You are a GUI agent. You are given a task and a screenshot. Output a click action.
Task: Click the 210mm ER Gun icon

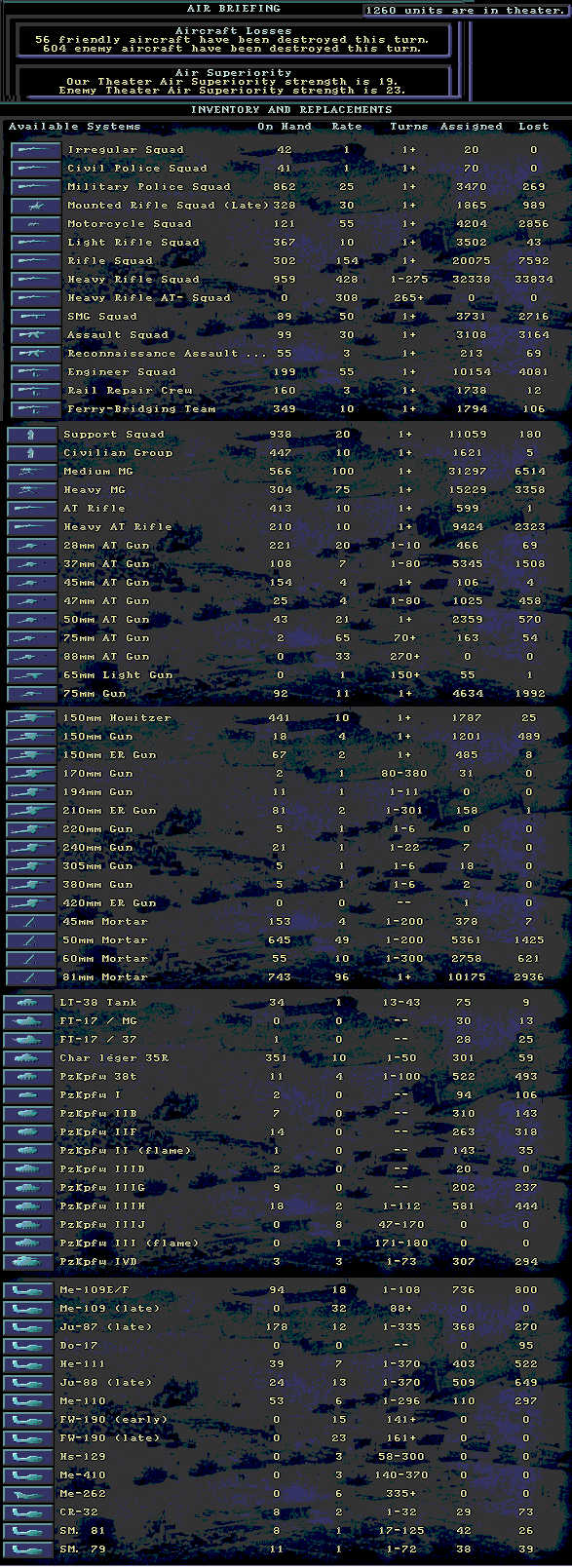point(31,811)
